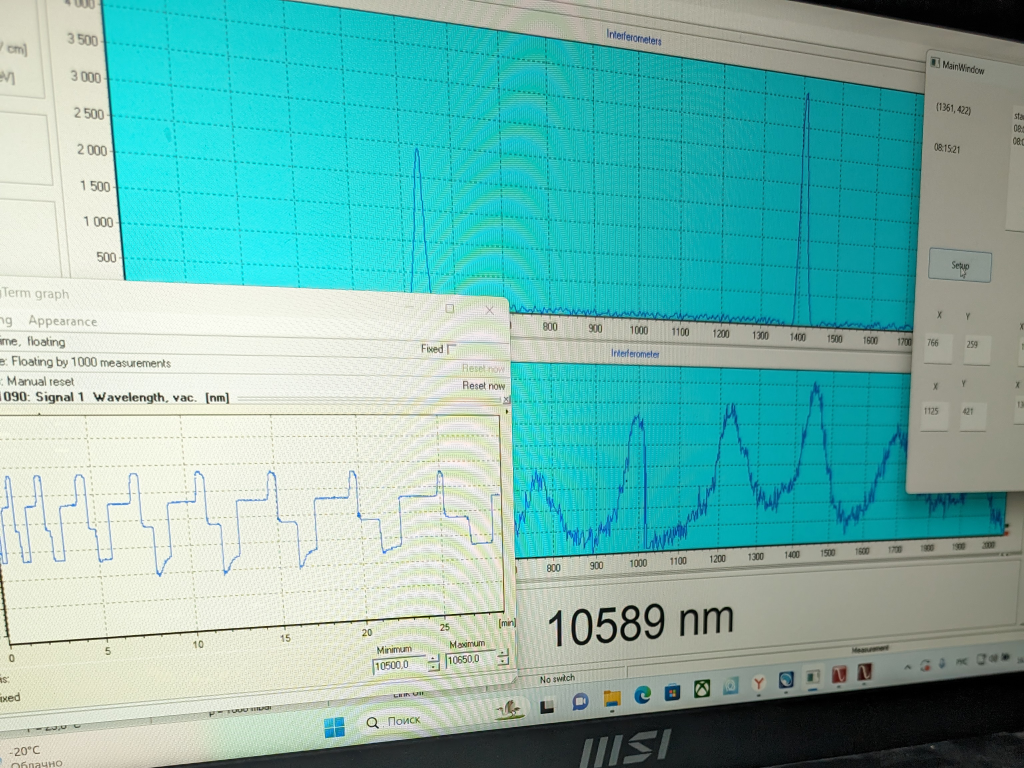Click the active Reset now button
1024x768 pixels.
[483, 385]
